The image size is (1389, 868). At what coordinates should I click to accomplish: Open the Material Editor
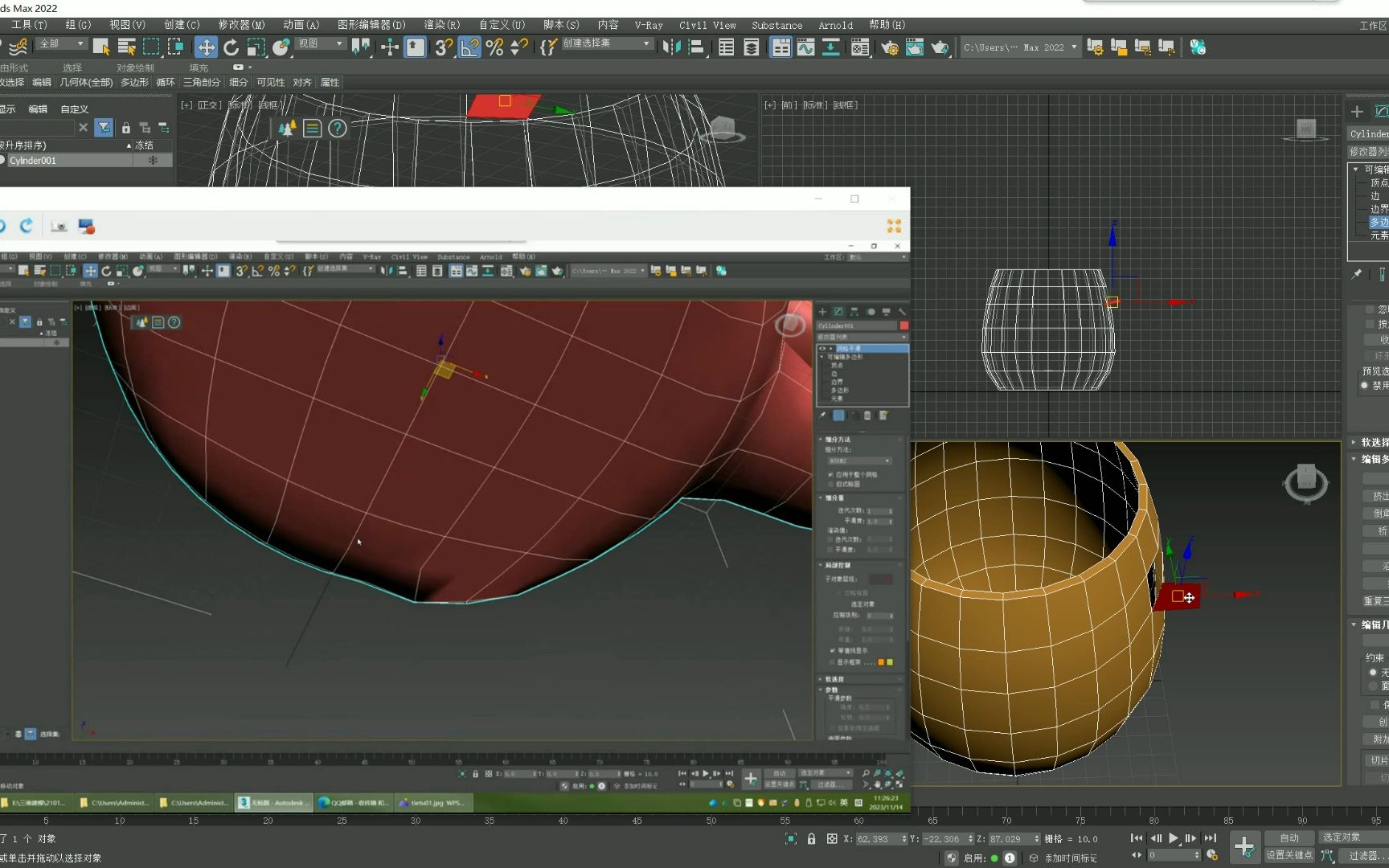click(x=859, y=47)
